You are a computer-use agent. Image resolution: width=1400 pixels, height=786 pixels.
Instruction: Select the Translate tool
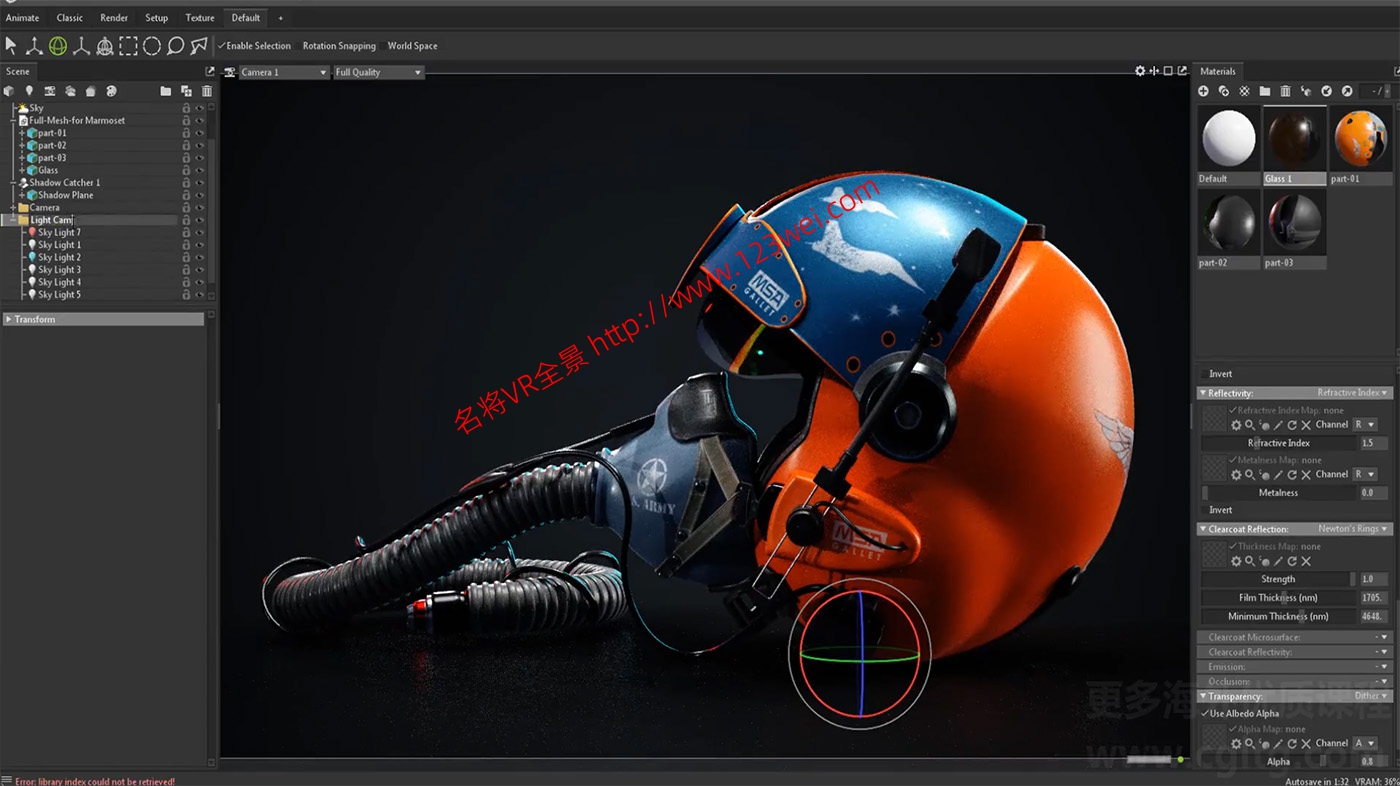point(35,46)
